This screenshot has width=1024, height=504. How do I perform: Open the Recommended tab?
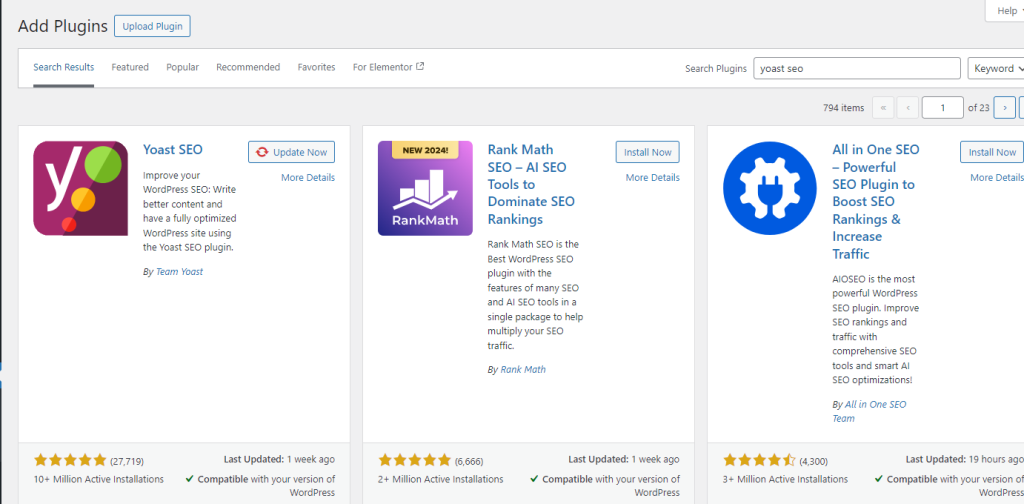pyautogui.click(x=248, y=67)
